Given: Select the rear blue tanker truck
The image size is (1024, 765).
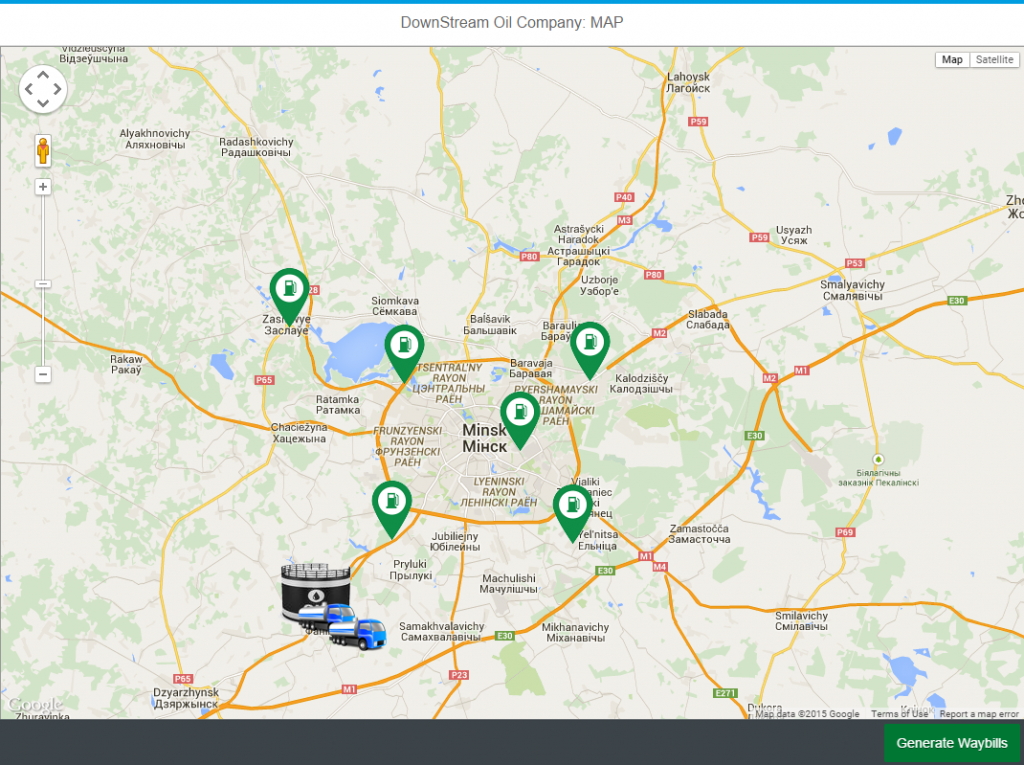Looking at the screenshot, I should [x=327, y=615].
